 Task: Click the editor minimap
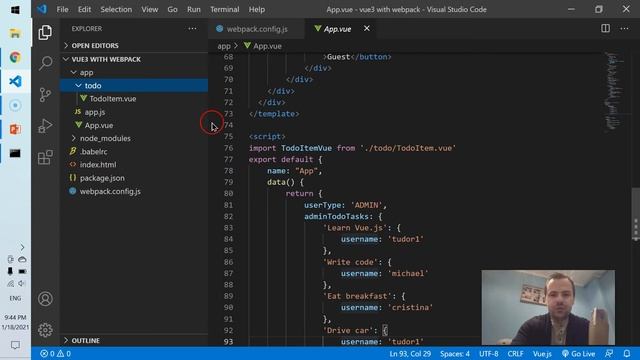[x=614, y=91]
